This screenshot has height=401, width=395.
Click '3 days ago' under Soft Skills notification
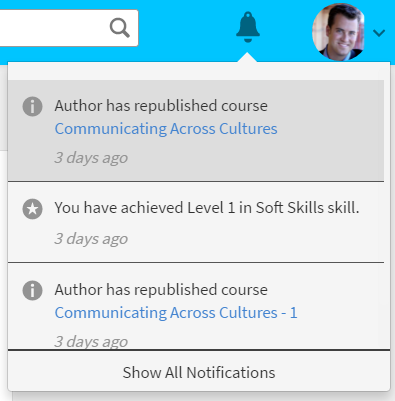coord(91,239)
